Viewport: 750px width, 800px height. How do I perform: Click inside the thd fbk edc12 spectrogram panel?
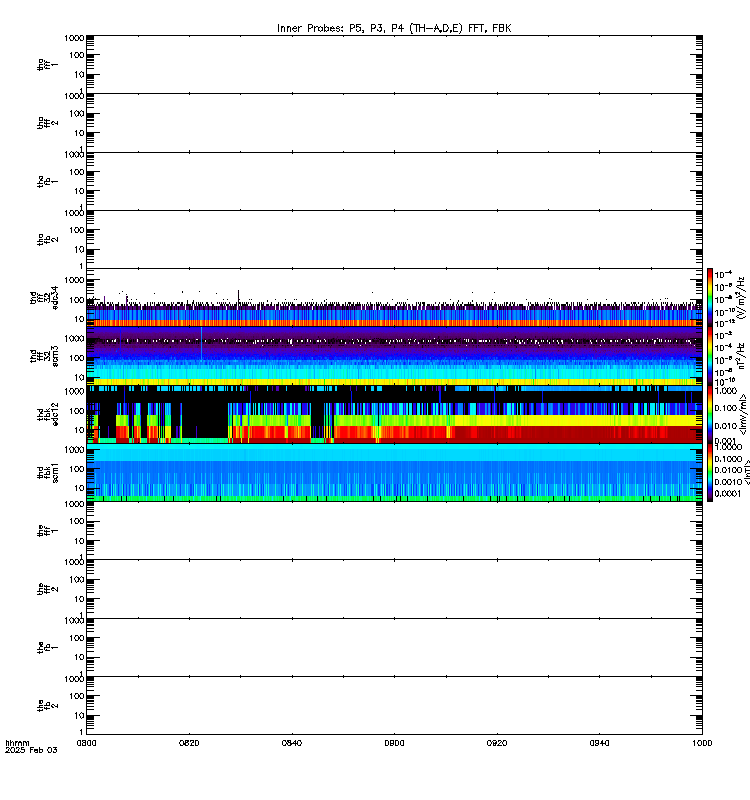tap(394, 414)
